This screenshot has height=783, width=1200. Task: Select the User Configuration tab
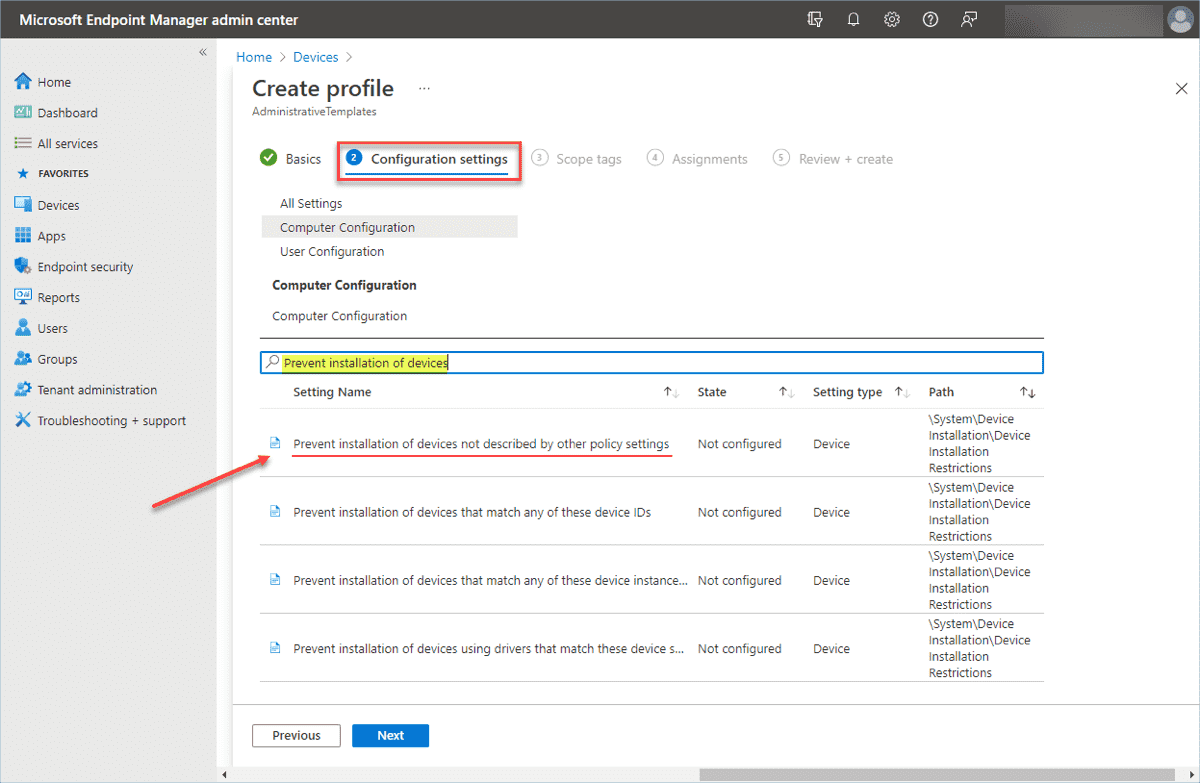point(331,252)
